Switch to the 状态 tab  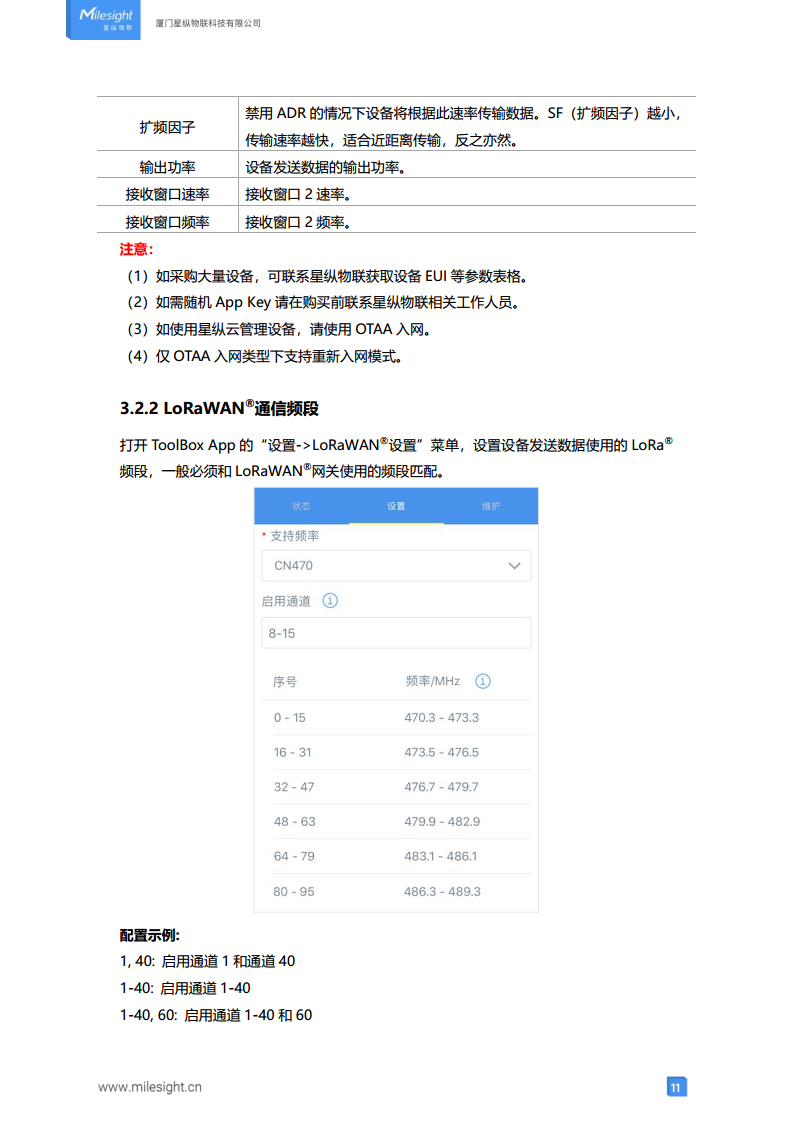point(301,506)
